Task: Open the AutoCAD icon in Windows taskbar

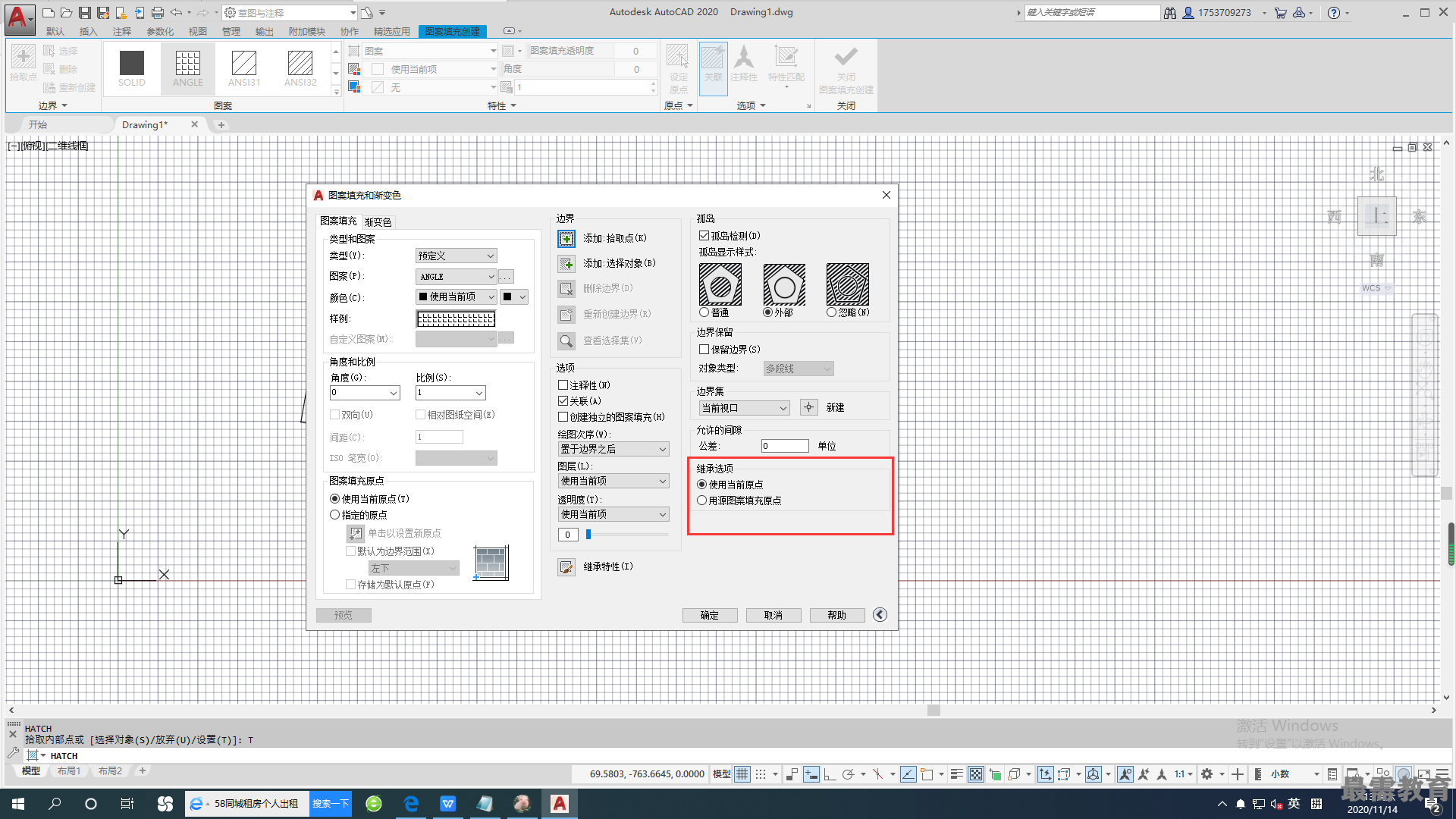Action: (x=560, y=804)
